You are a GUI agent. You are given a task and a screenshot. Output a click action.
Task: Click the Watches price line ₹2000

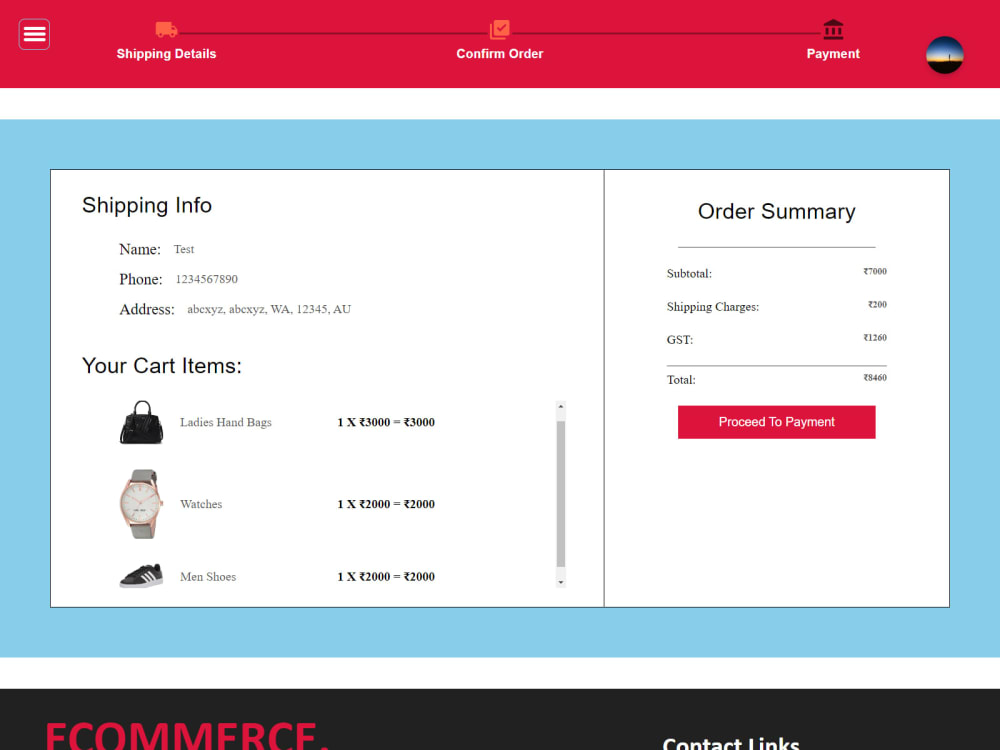386,504
